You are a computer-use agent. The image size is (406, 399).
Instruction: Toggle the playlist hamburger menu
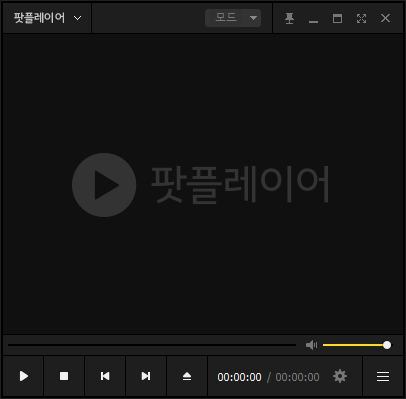click(383, 376)
